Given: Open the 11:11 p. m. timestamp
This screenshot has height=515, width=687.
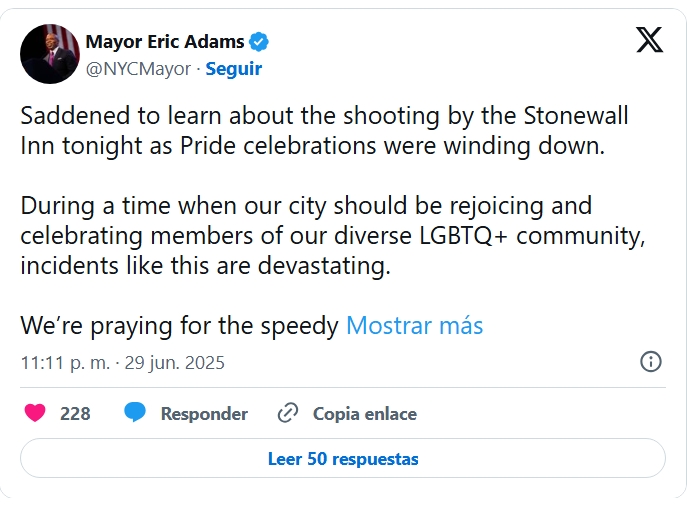Looking at the screenshot, I should (x=65, y=363).
